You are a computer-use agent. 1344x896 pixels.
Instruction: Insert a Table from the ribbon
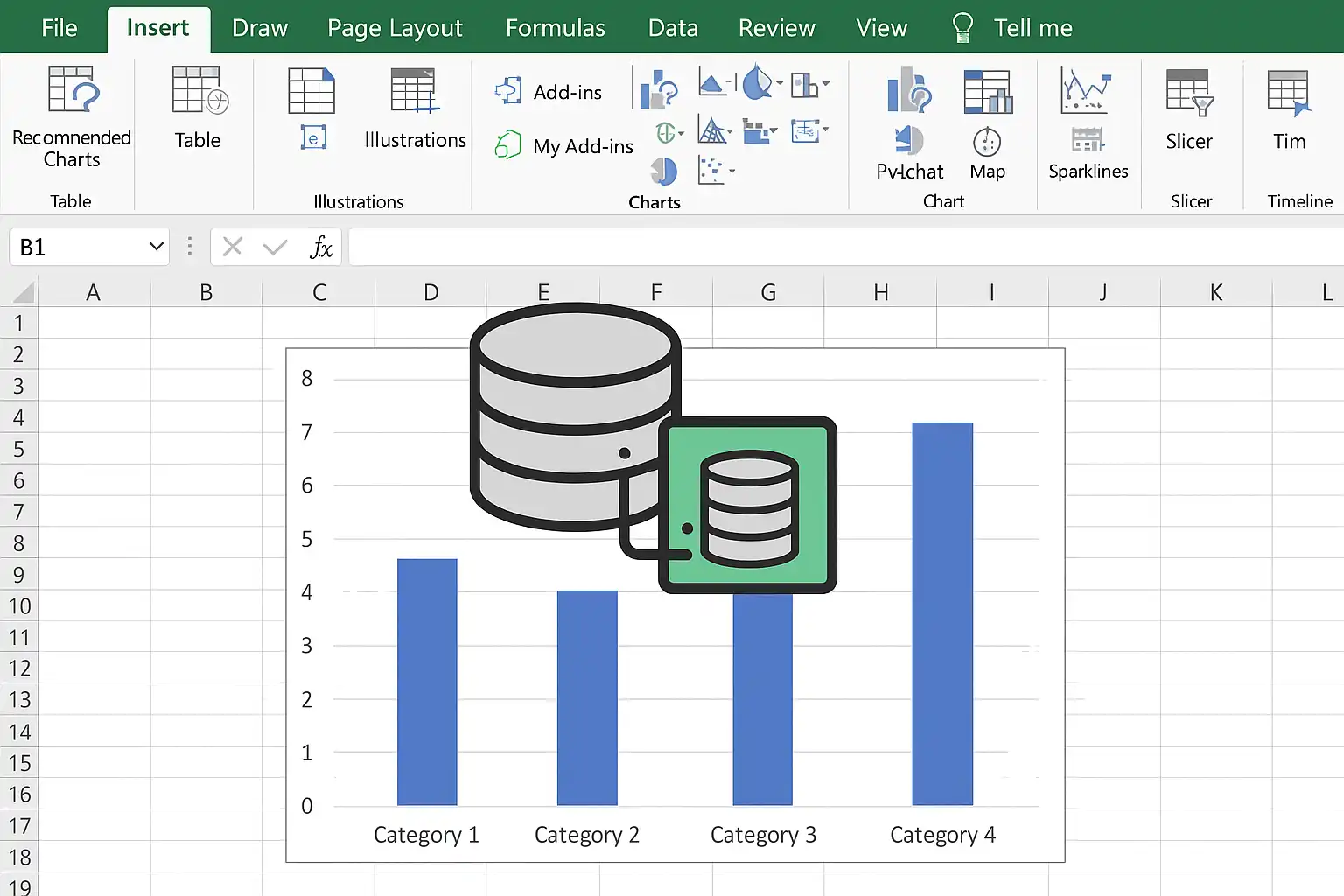tap(198, 108)
